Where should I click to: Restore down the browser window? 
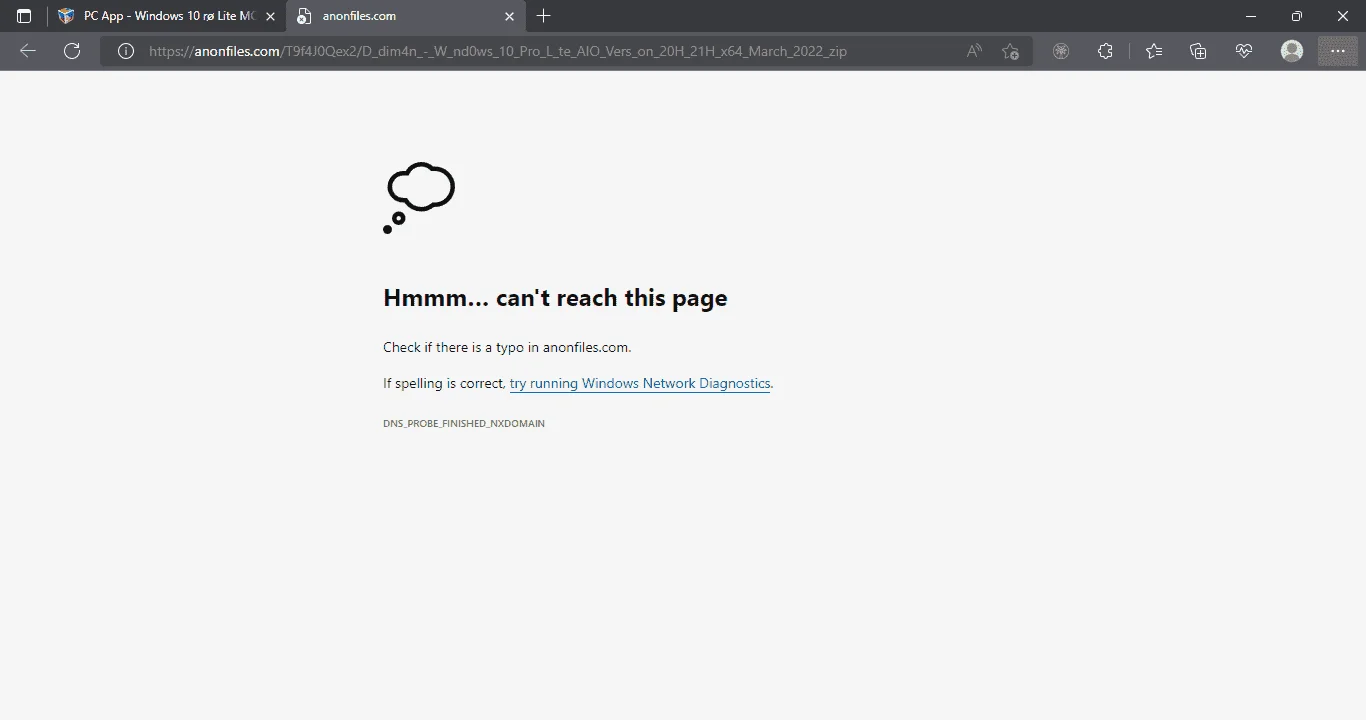tap(1297, 16)
